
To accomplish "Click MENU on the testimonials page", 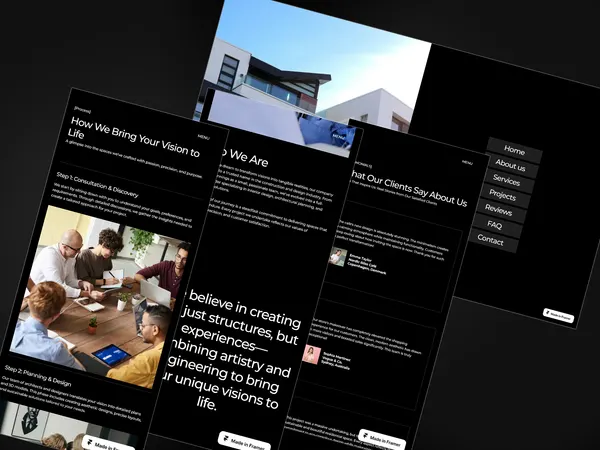I will 467,163.
